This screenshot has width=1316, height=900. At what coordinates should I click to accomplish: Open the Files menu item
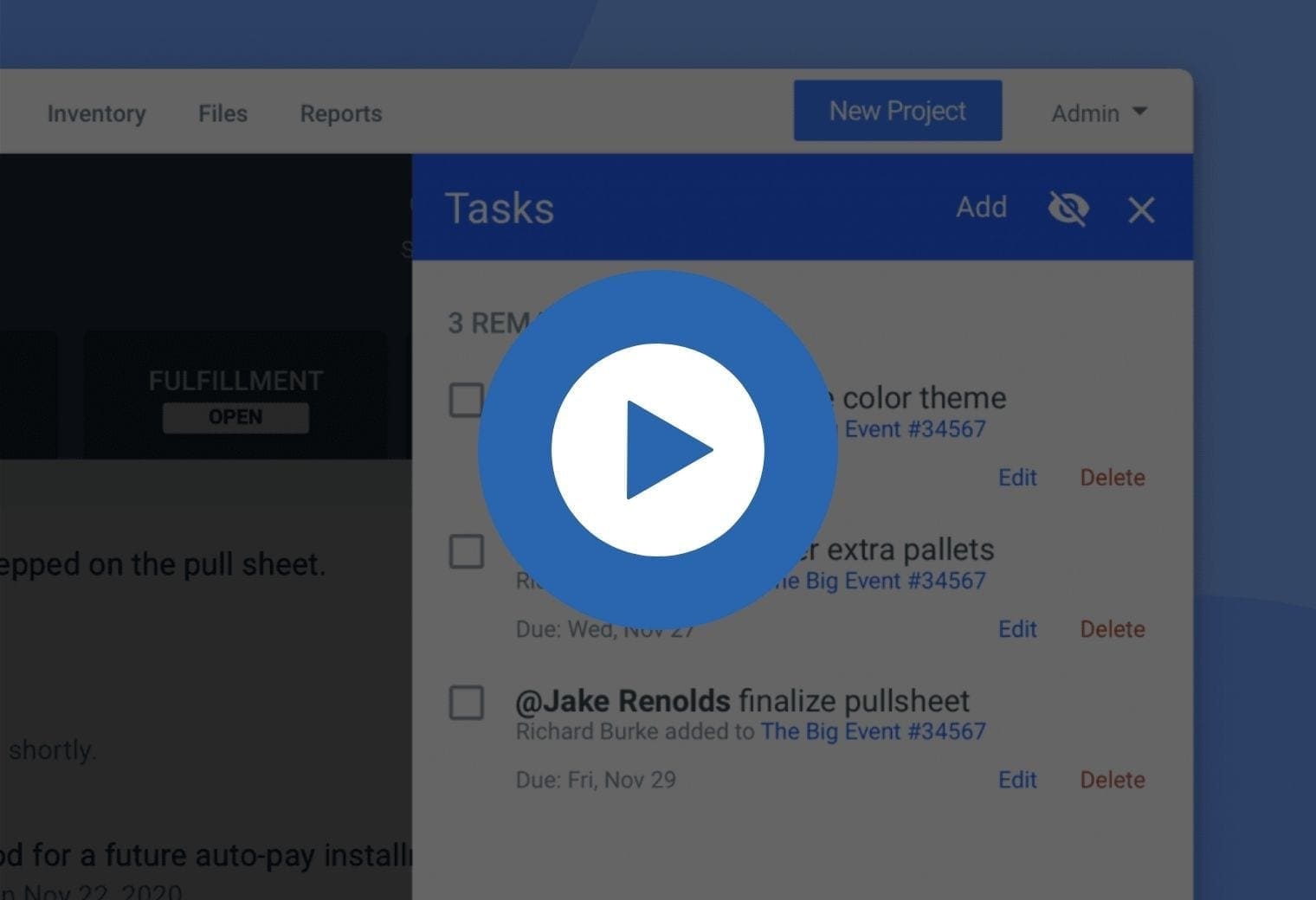(x=223, y=113)
